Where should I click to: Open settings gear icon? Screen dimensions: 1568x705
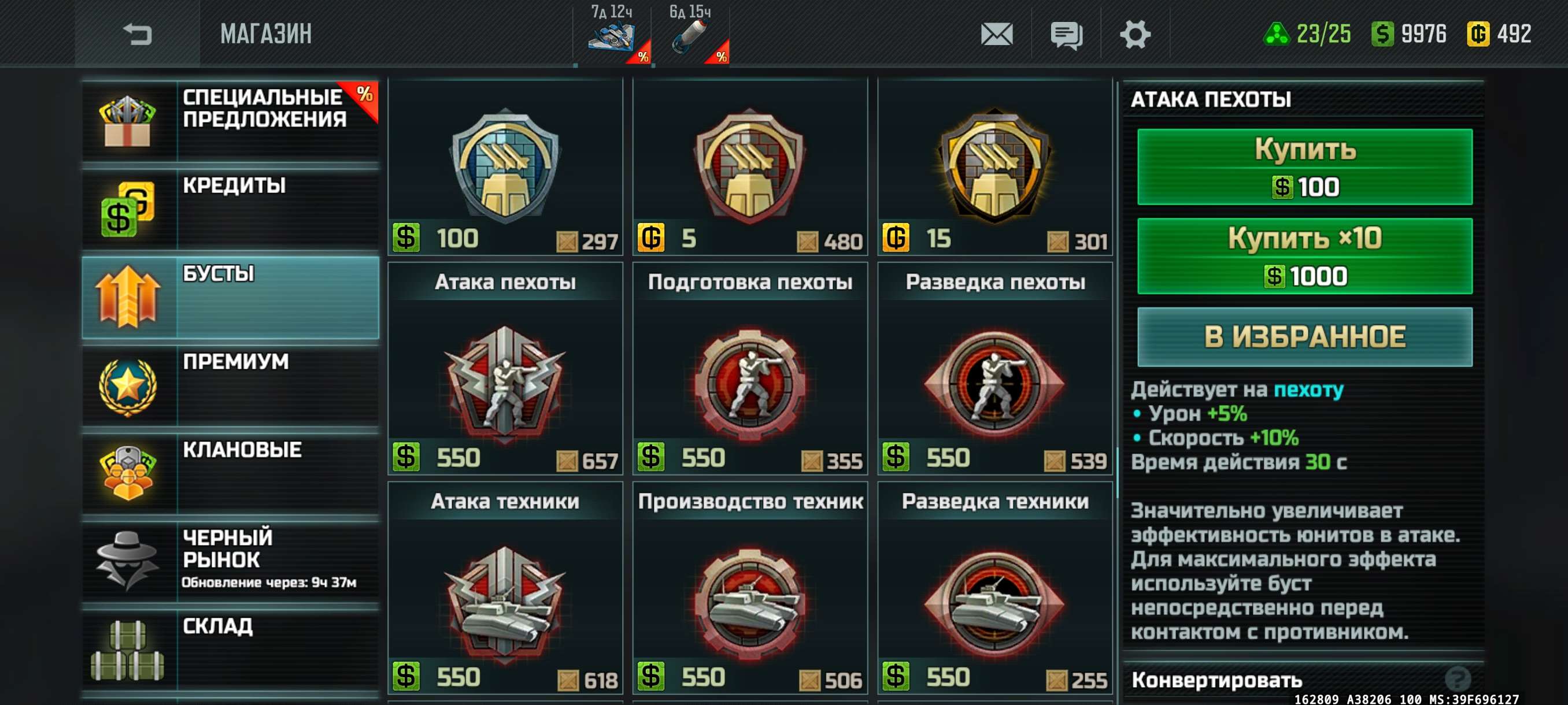(1135, 34)
